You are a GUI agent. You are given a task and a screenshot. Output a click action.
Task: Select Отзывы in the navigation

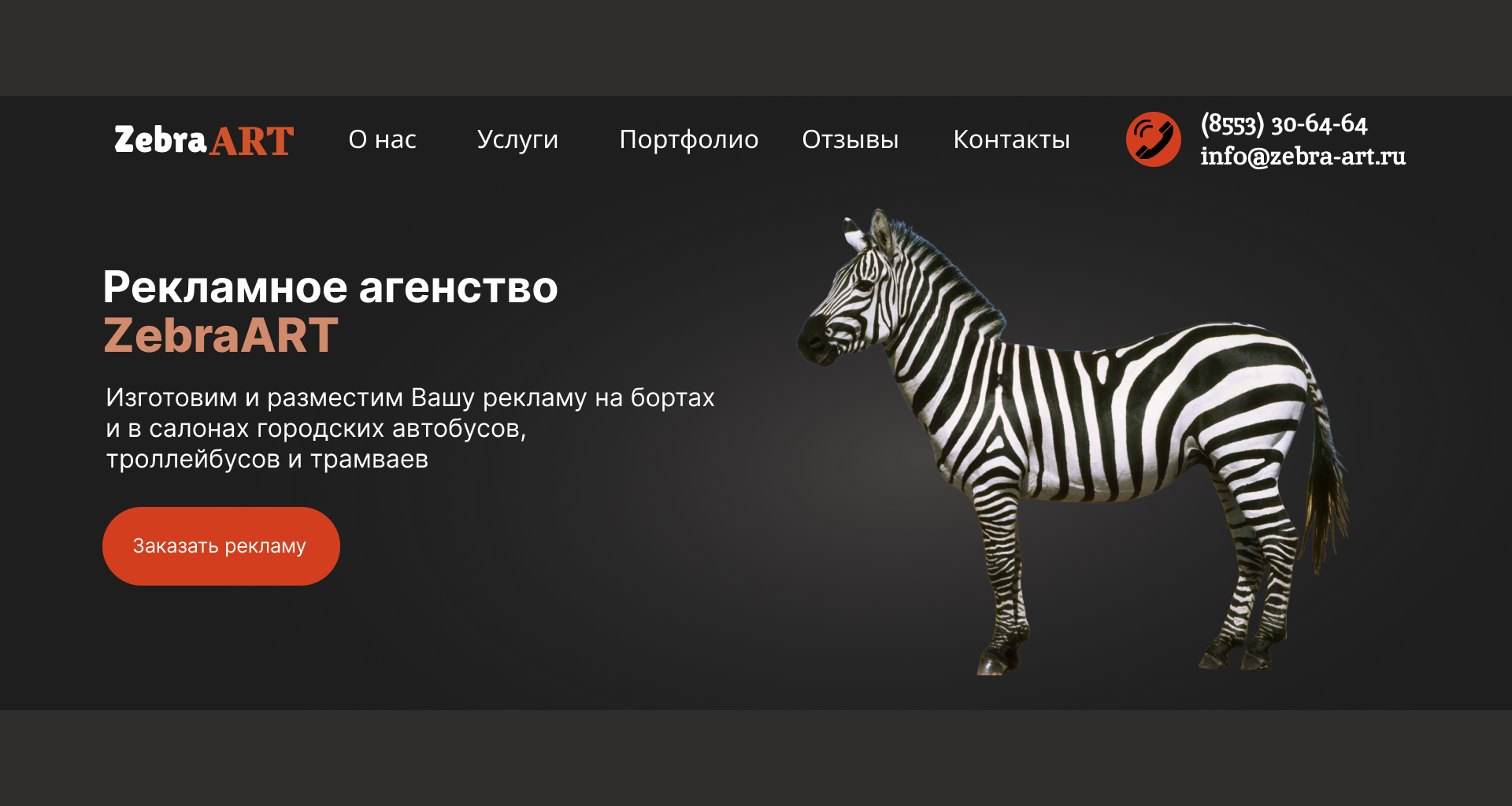coord(850,139)
